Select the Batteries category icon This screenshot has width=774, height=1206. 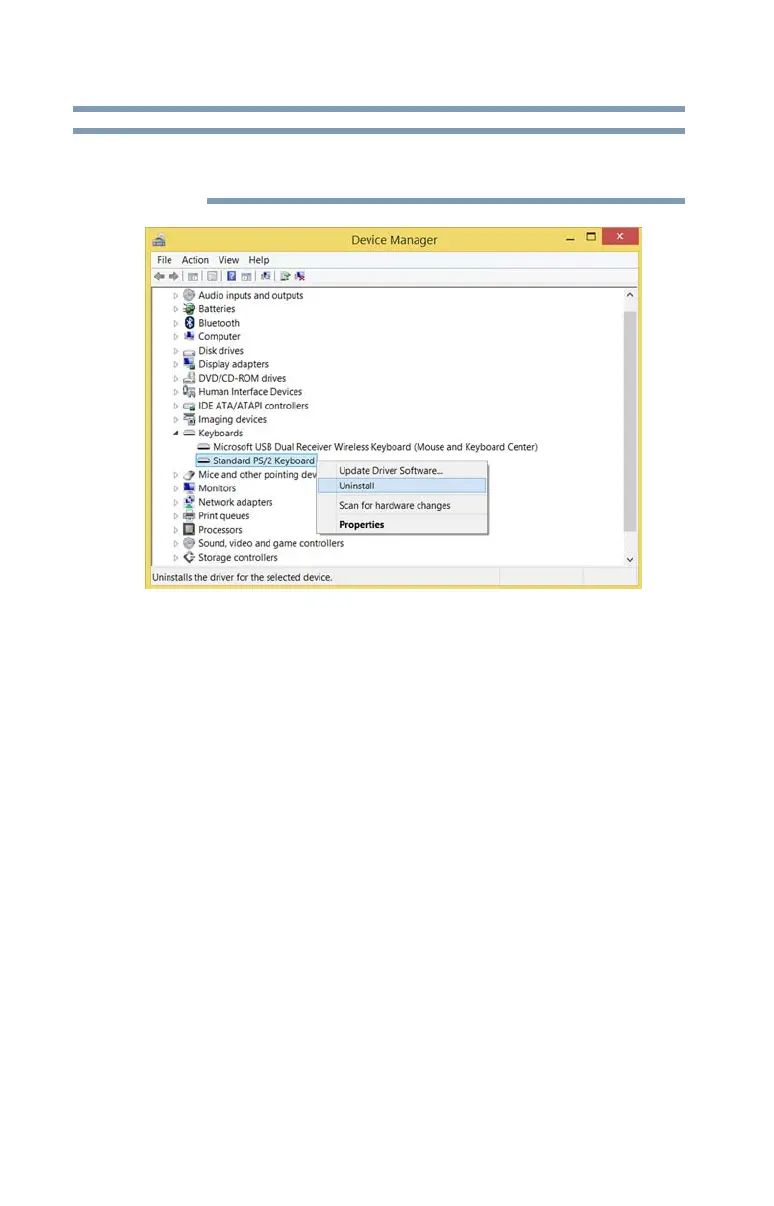pyautogui.click(x=189, y=309)
